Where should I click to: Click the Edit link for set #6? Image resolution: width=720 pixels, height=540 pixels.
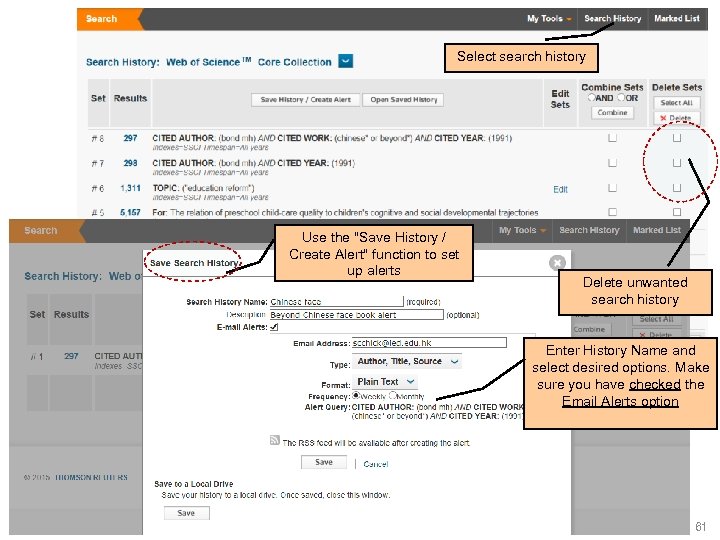coord(560,189)
